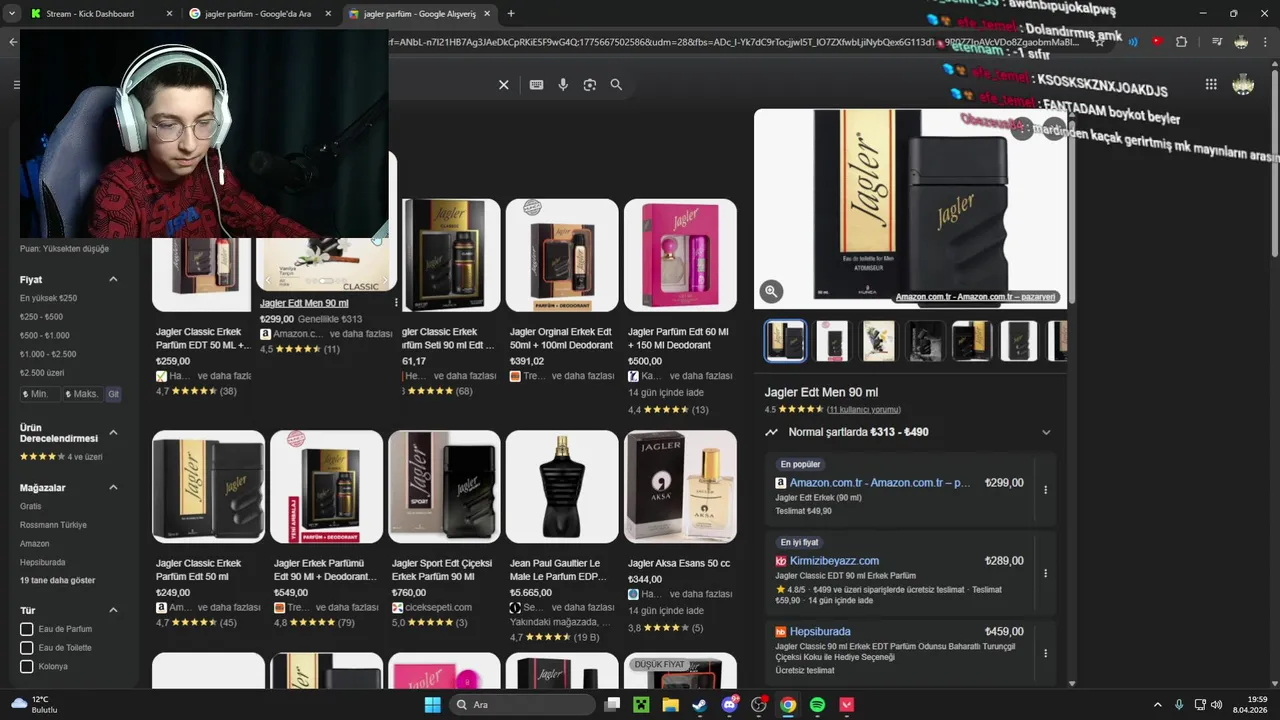Filter by price ₺1.000 - ₺2.500
Viewport: 1280px width, 720px height.
48,354
